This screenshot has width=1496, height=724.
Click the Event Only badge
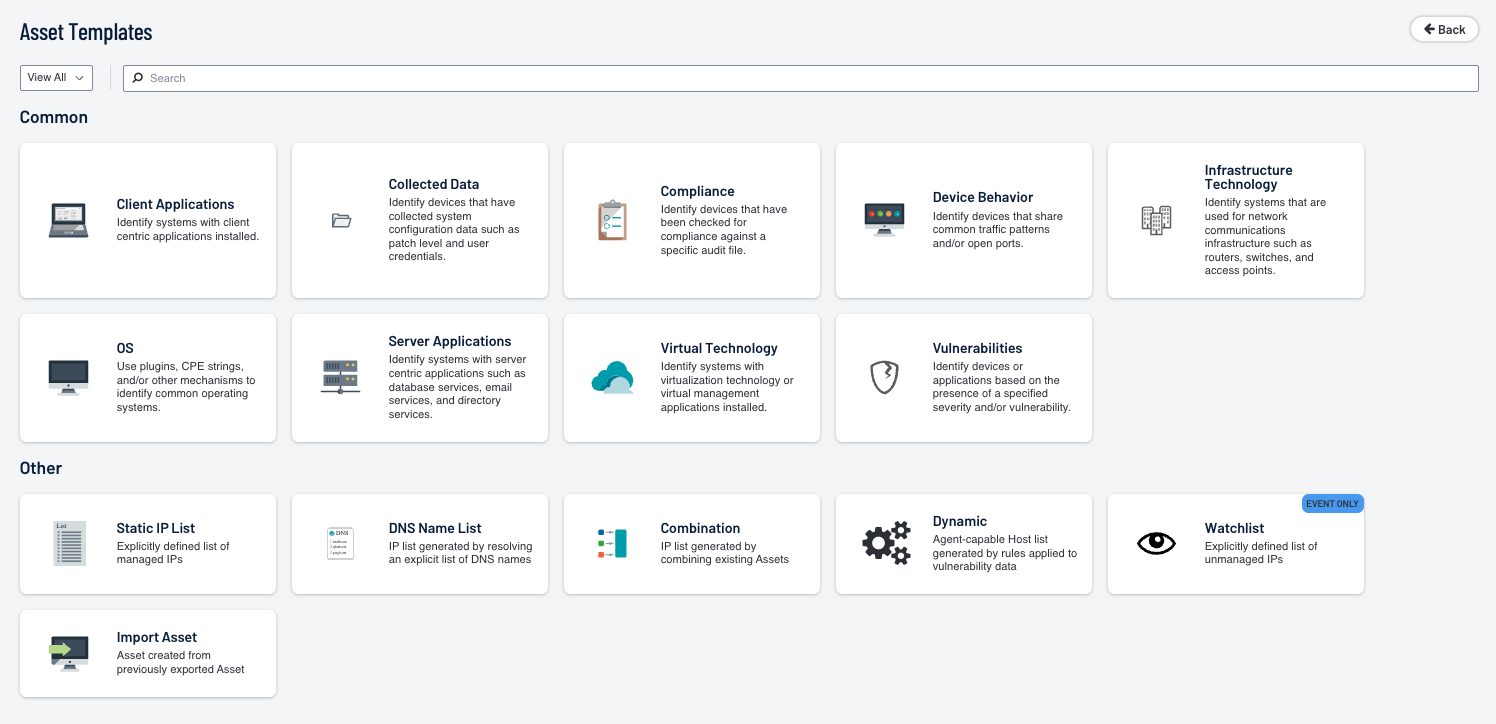coord(1332,503)
